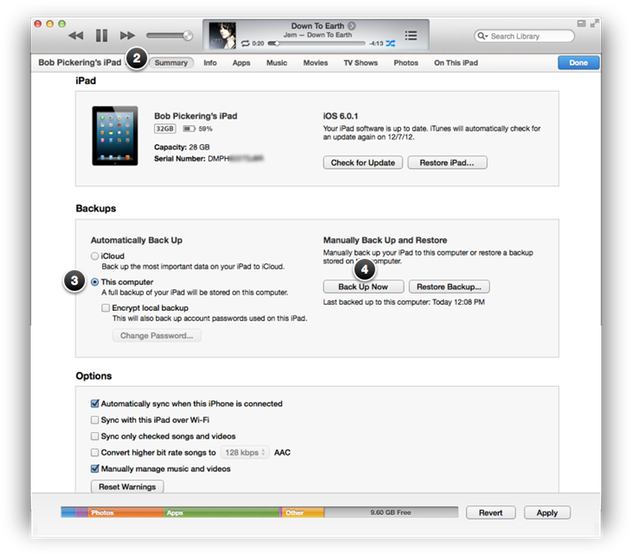
Task: Click the 32GB capacity badge
Action: 165,129
